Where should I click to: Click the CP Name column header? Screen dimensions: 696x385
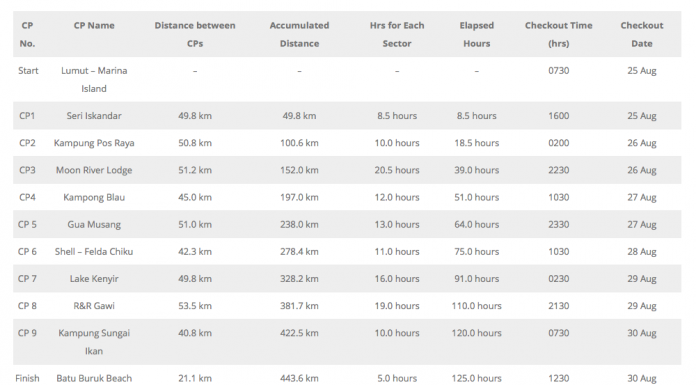tap(94, 25)
